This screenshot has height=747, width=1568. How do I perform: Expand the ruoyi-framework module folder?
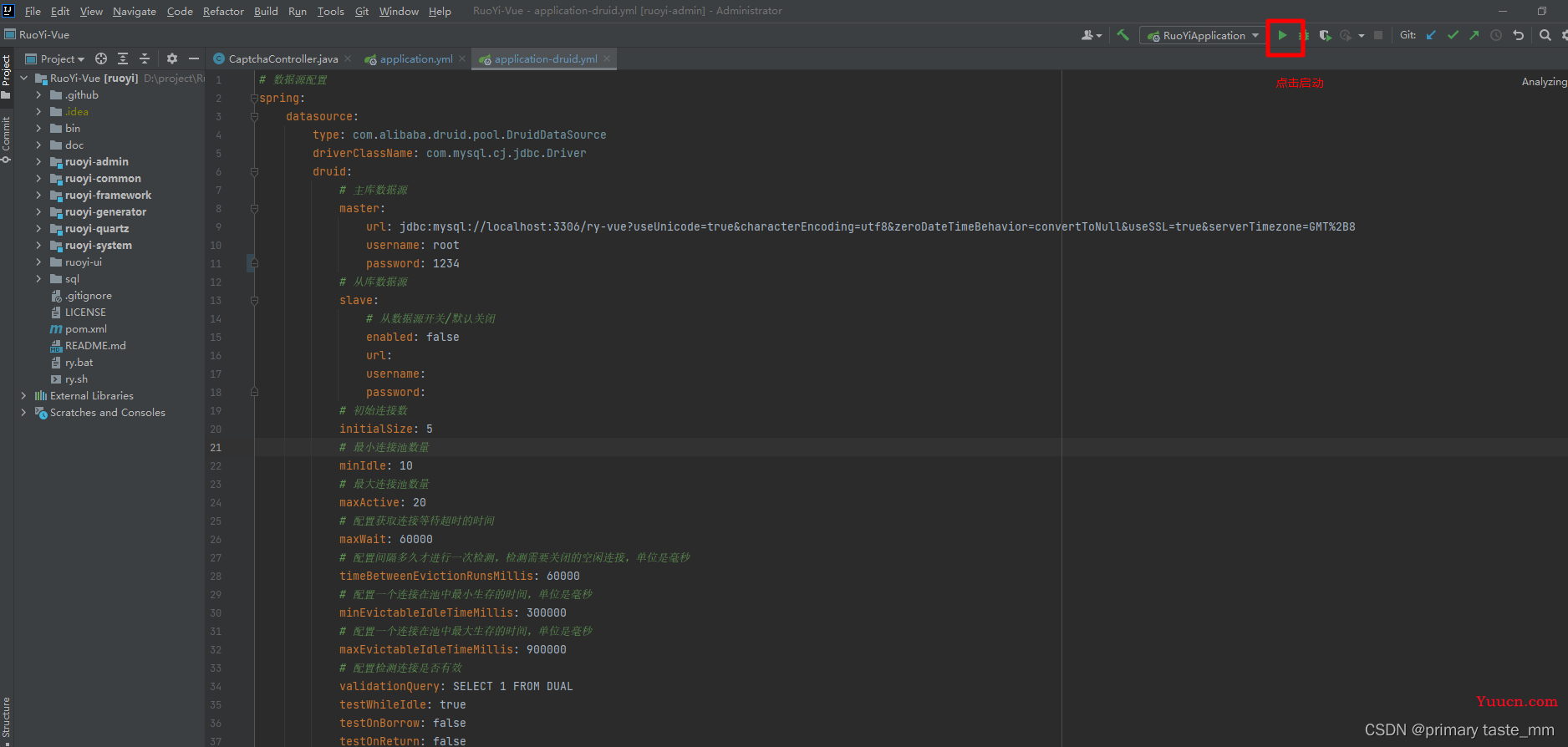point(38,195)
